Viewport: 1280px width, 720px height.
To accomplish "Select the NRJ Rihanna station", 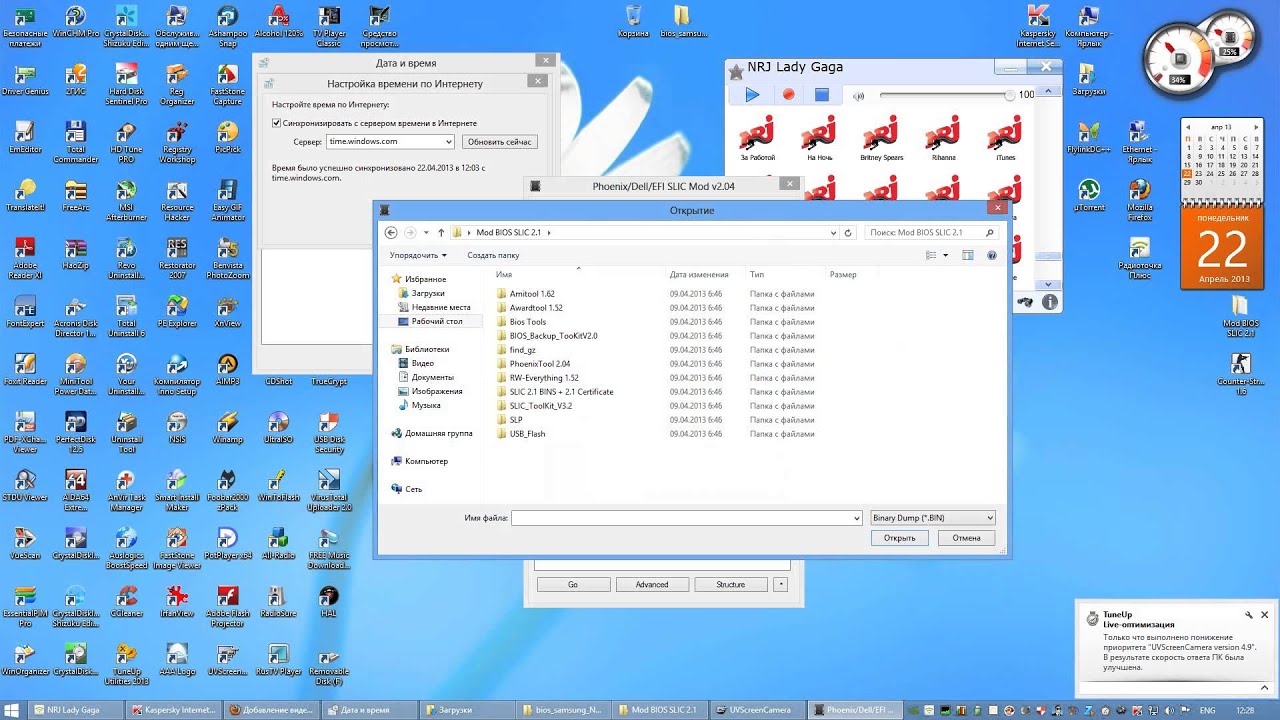I will (943, 138).
